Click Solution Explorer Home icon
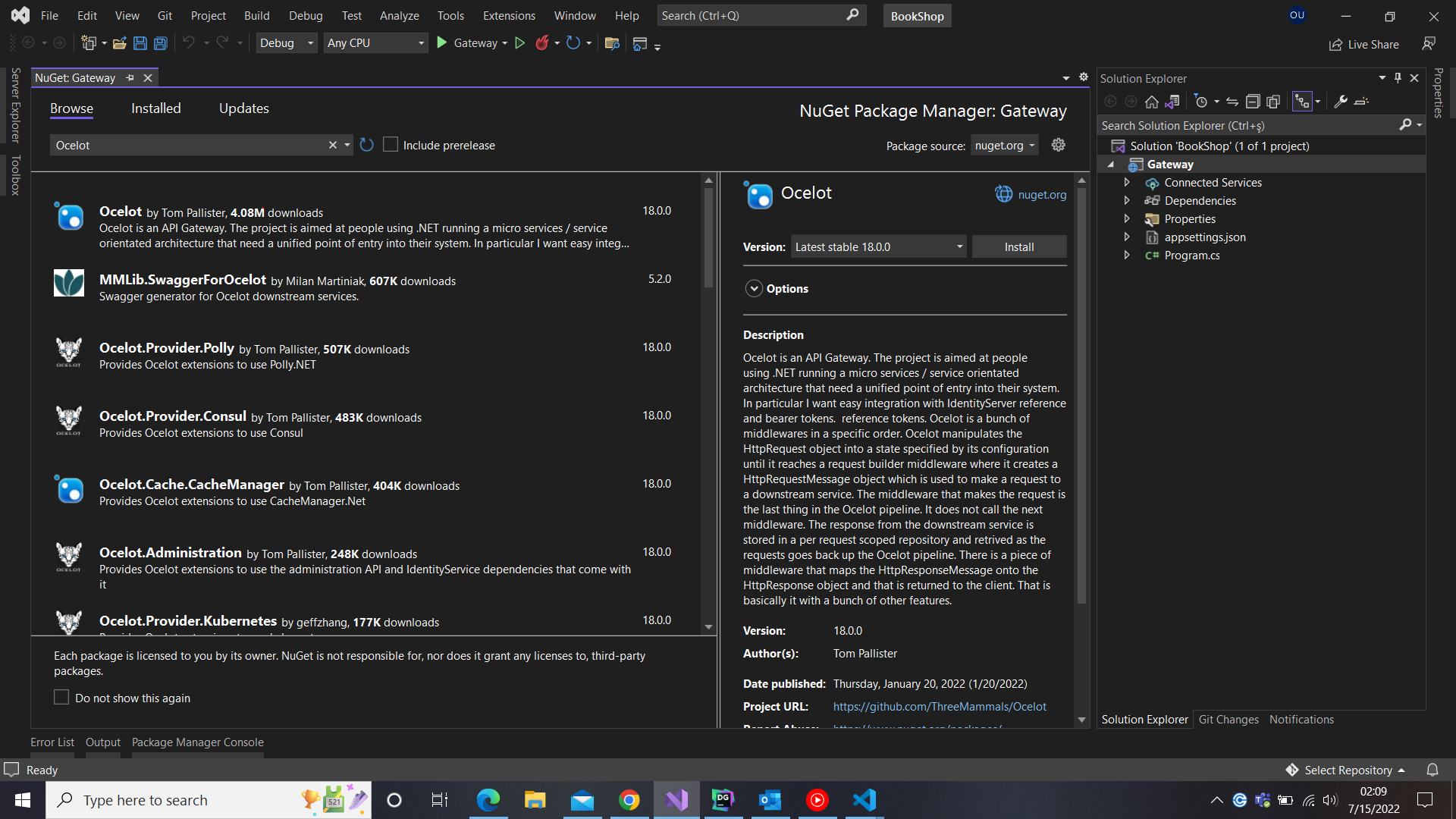This screenshot has width=1456, height=819. tap(1151, 102)
